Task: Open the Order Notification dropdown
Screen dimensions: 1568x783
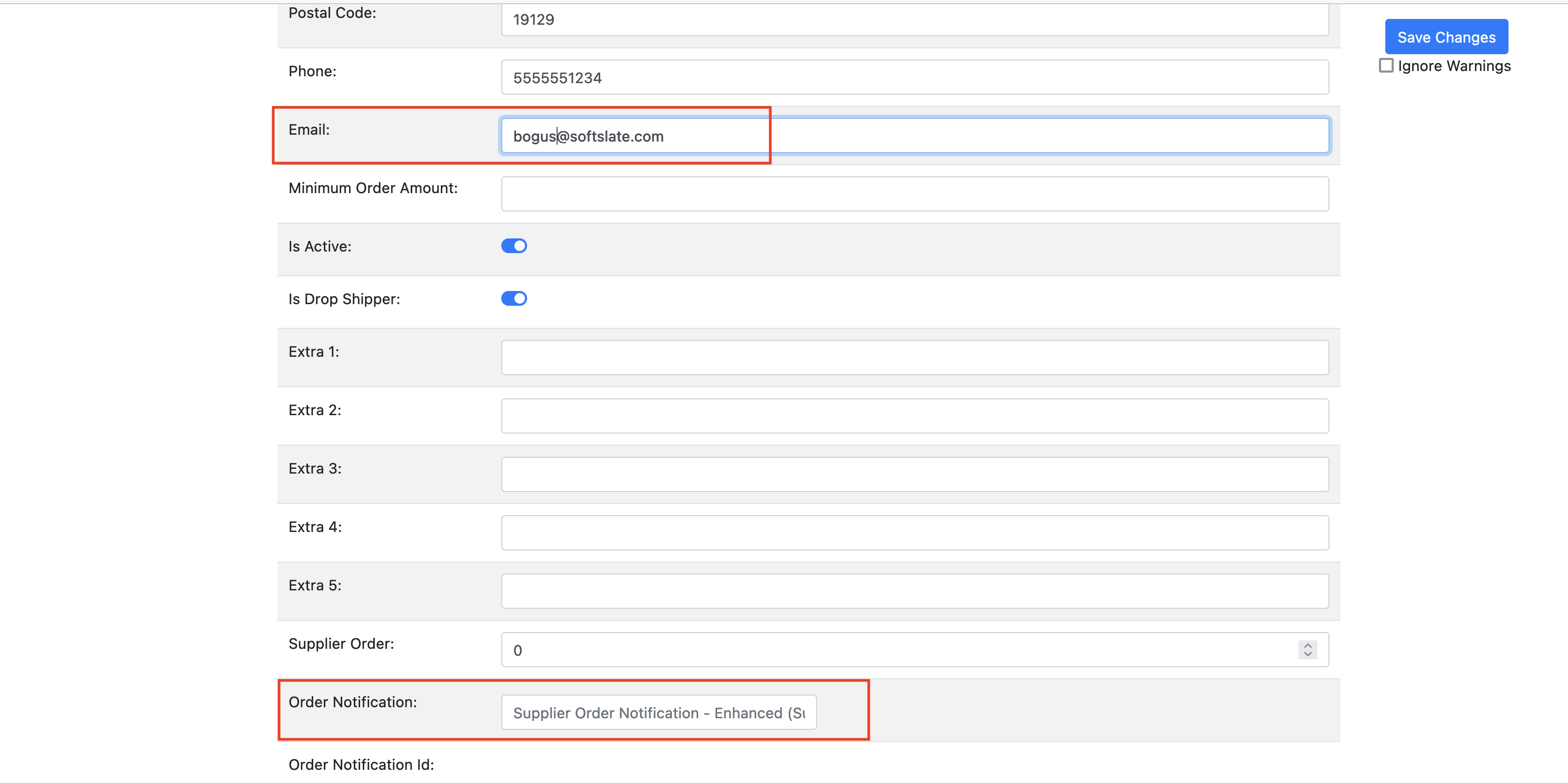Action: click(659, 712)
